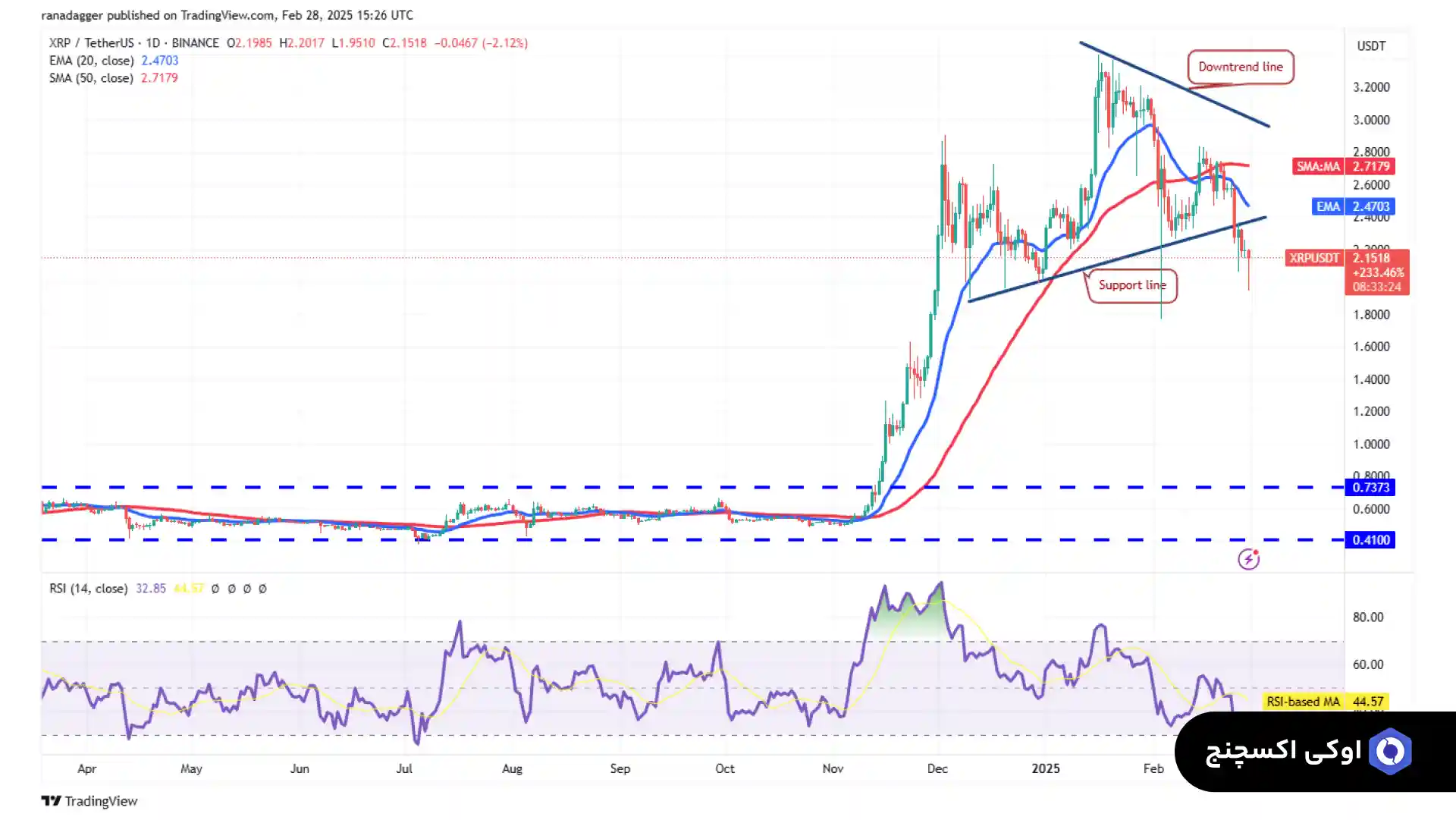The width and height of the screenshot is (1456, 820).
Task: Click the 0.7373 horizontal level tag
Action: point(1371,487)
